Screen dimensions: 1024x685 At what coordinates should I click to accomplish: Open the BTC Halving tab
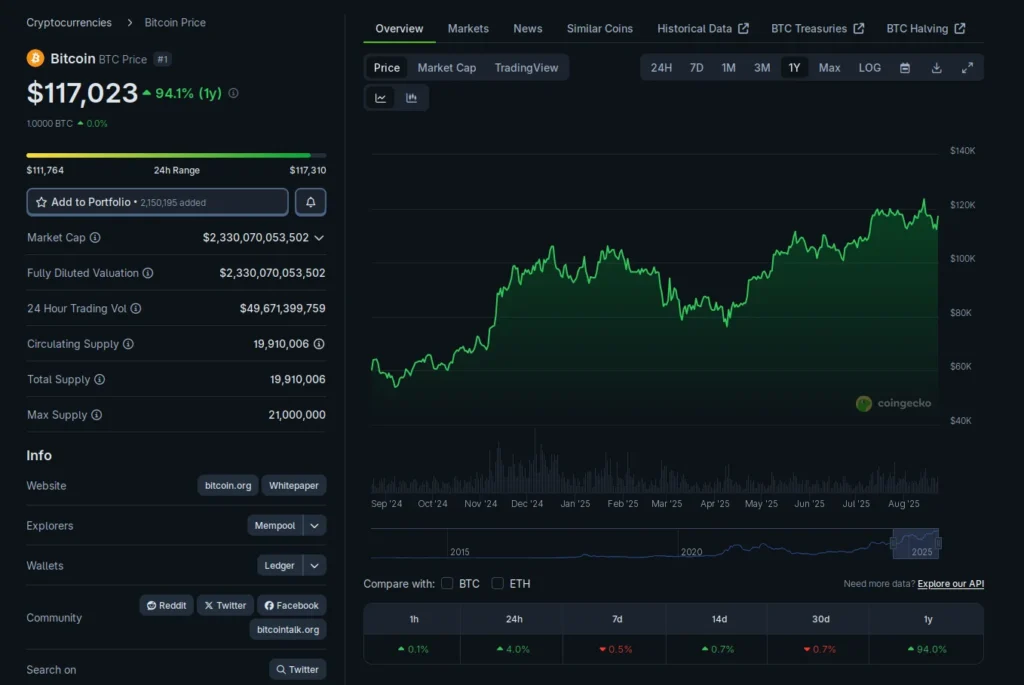(x=925, y=29)
